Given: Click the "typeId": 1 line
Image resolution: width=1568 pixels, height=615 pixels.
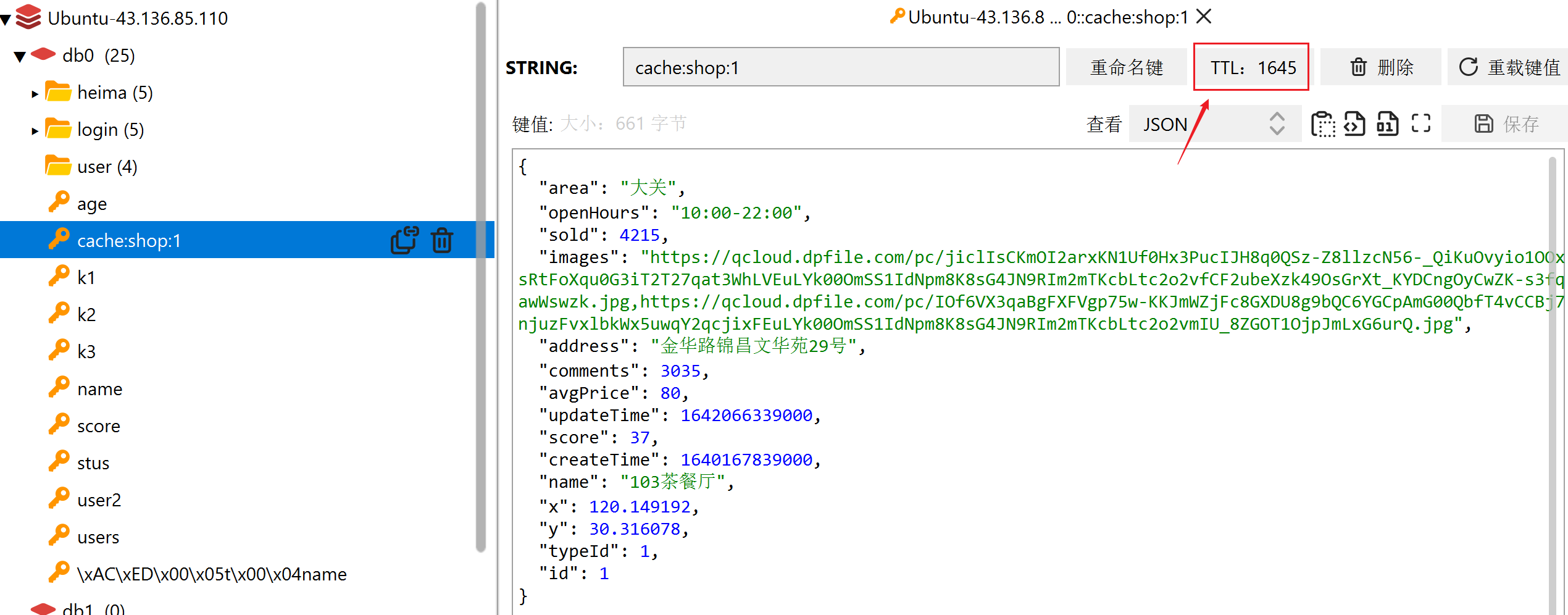Looking at the screenshot, I should click(599, 551).
